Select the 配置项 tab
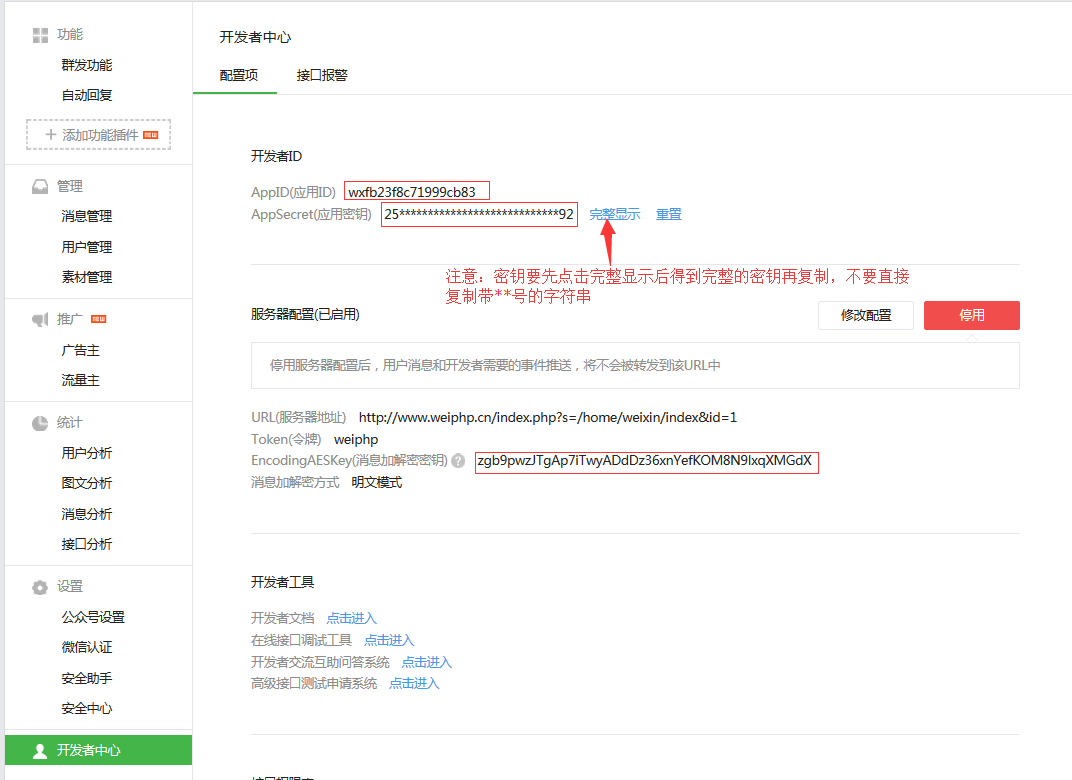The width and height of the screenshot is (1072, 780). tap(239, 75)
